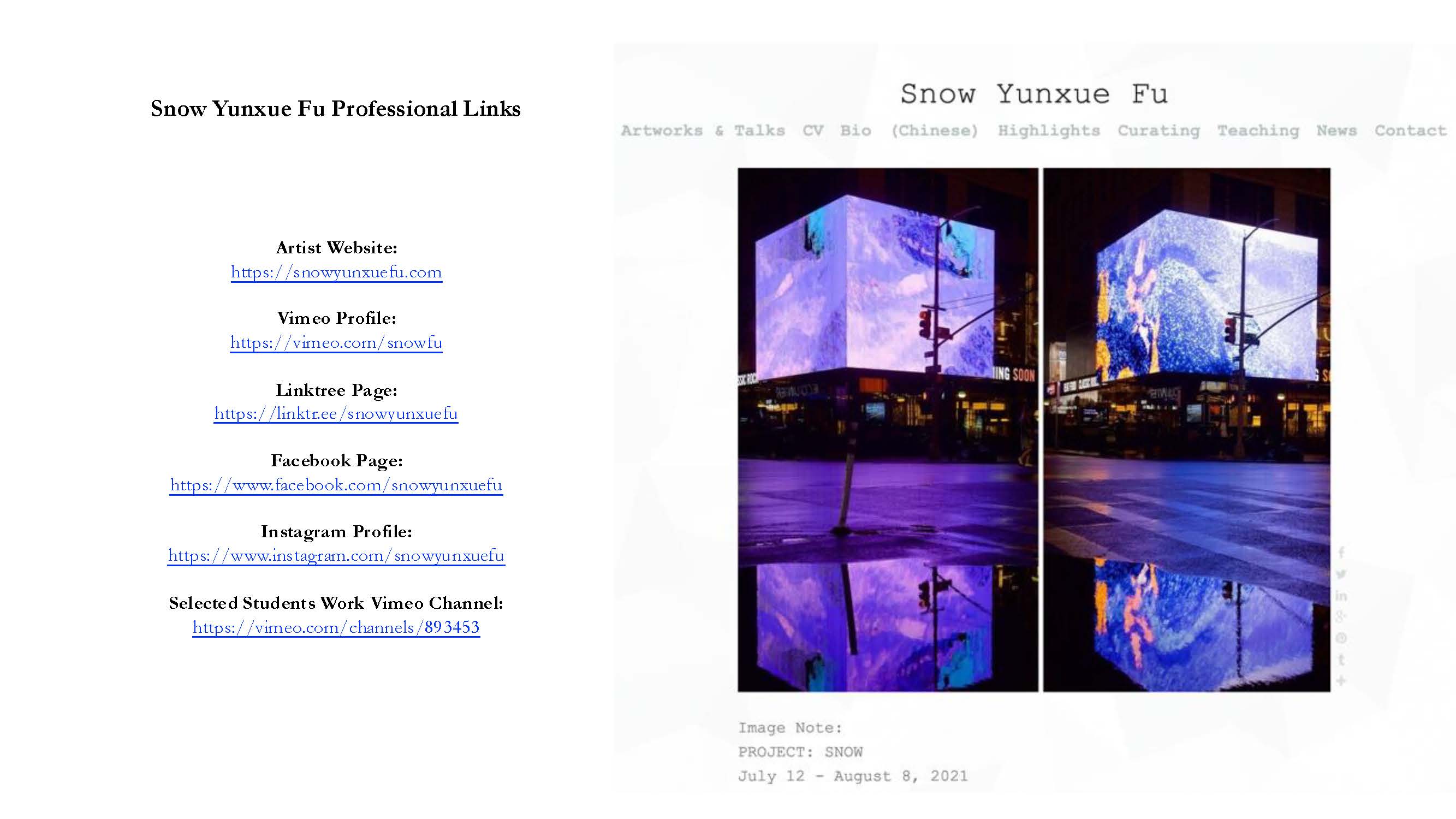
Task: Click the plus more-sharing icon
Action: [x=1341, y=680]
